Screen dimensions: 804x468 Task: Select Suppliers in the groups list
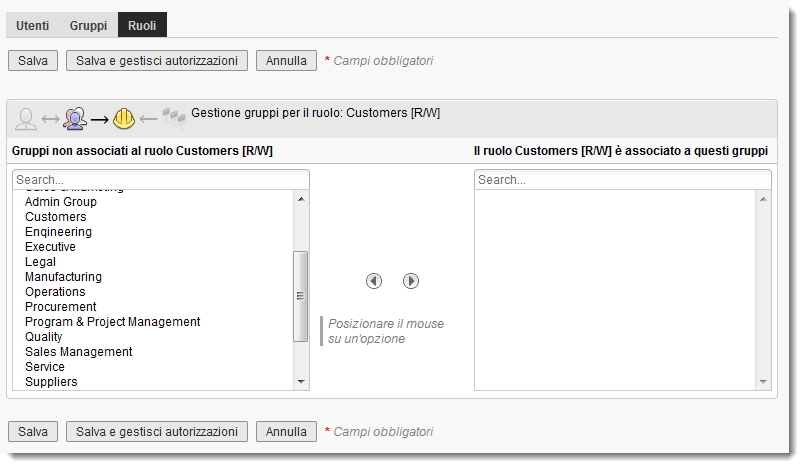pos(154,382)
